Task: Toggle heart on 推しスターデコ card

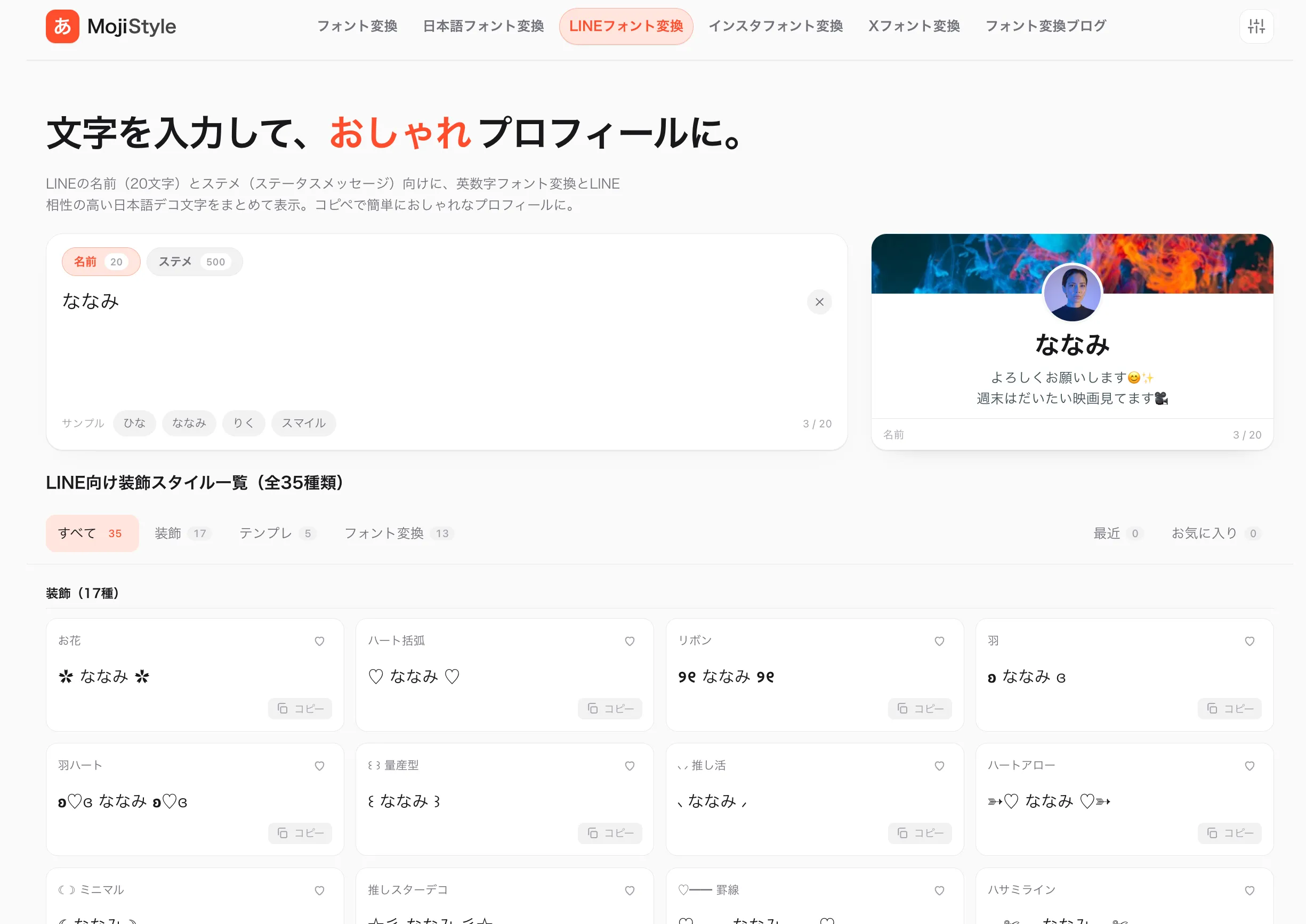Action: click(630, 890)
